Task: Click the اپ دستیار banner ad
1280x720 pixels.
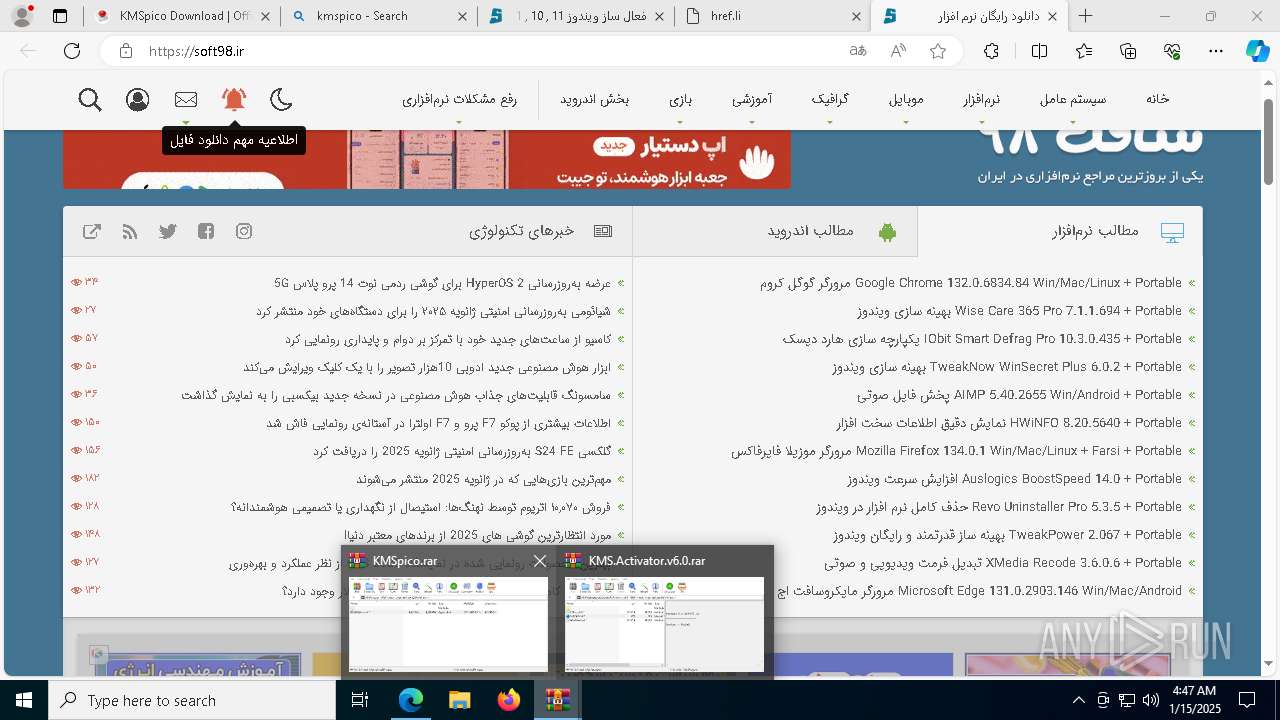Action: [x=427, y=159]
